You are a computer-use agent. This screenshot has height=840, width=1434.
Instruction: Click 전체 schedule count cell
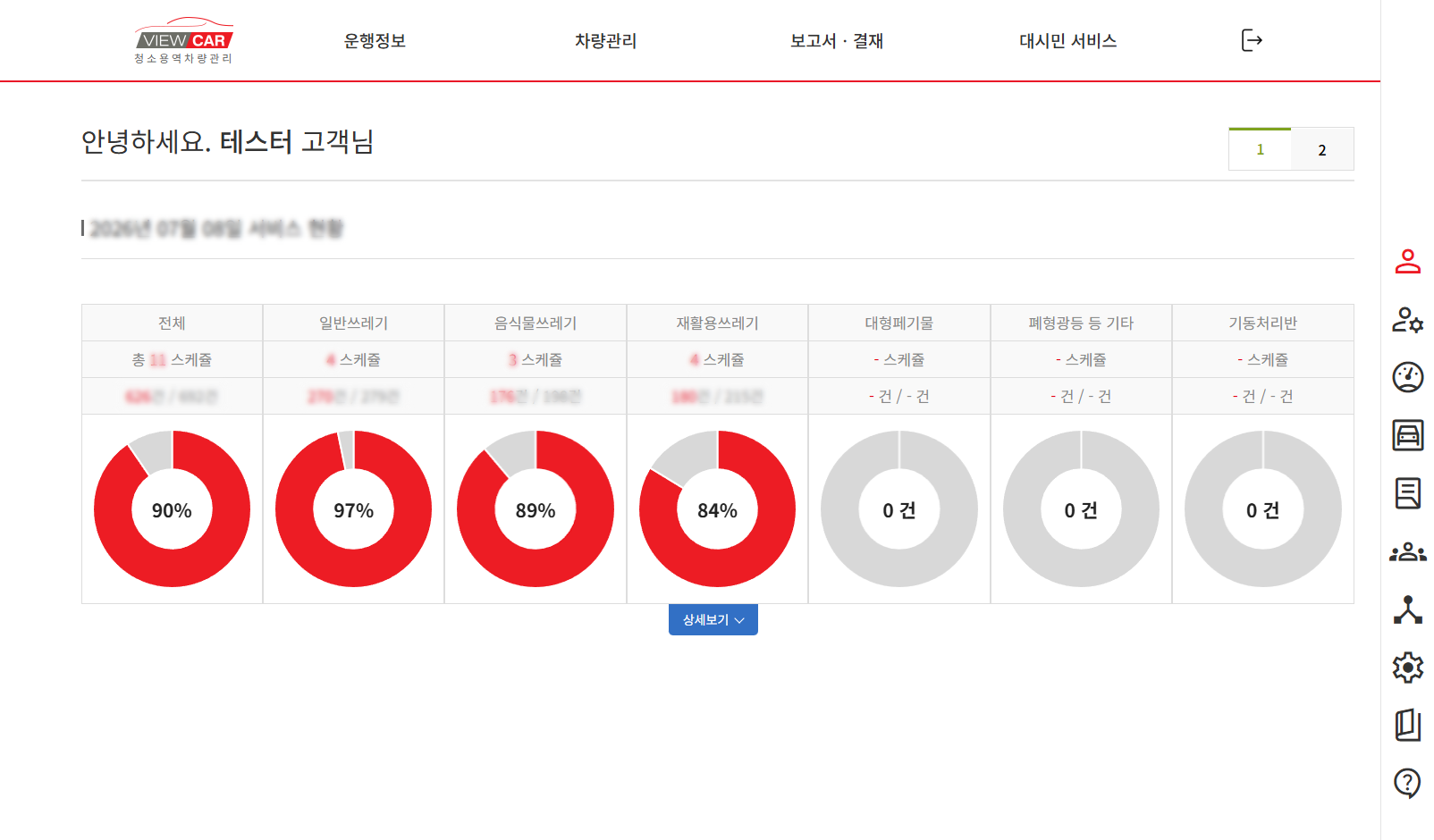(172, 359)
